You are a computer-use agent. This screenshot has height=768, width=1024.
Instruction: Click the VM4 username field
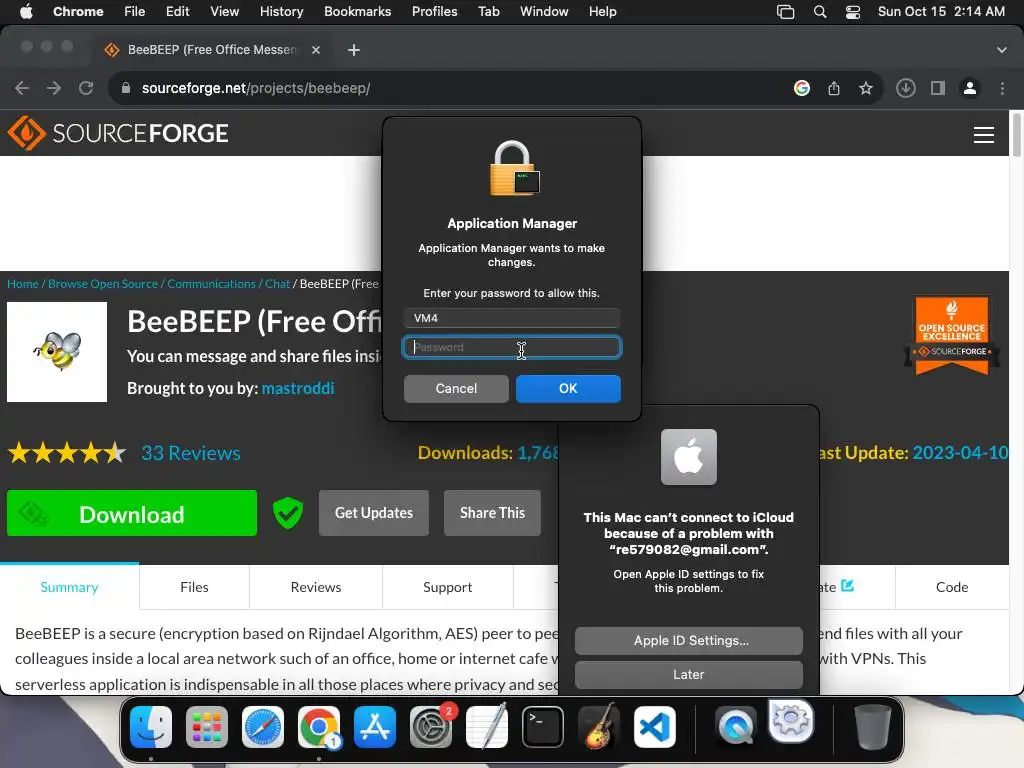(512, 318)
